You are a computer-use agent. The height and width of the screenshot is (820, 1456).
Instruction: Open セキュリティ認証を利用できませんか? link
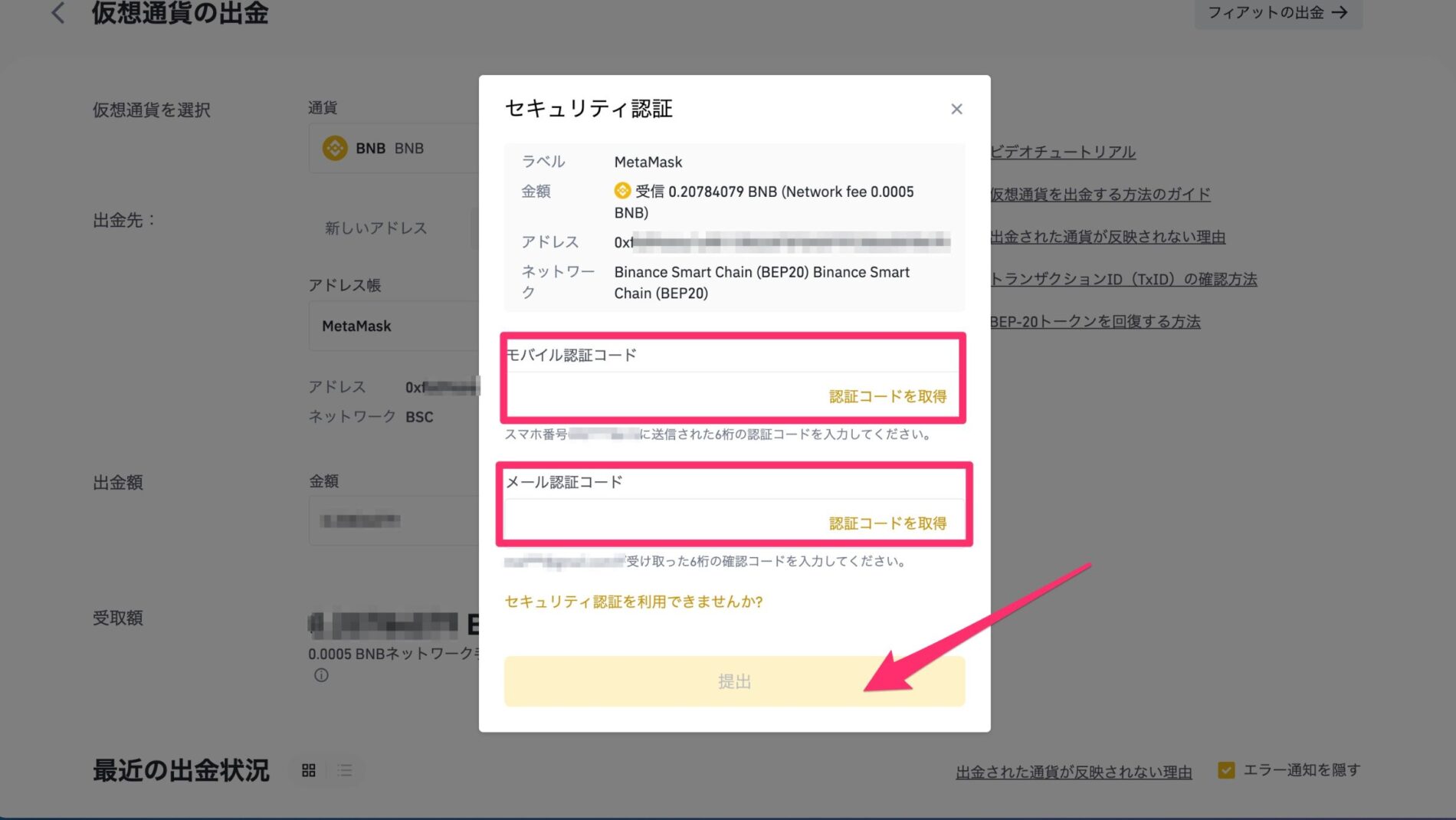tap(634, 602)
